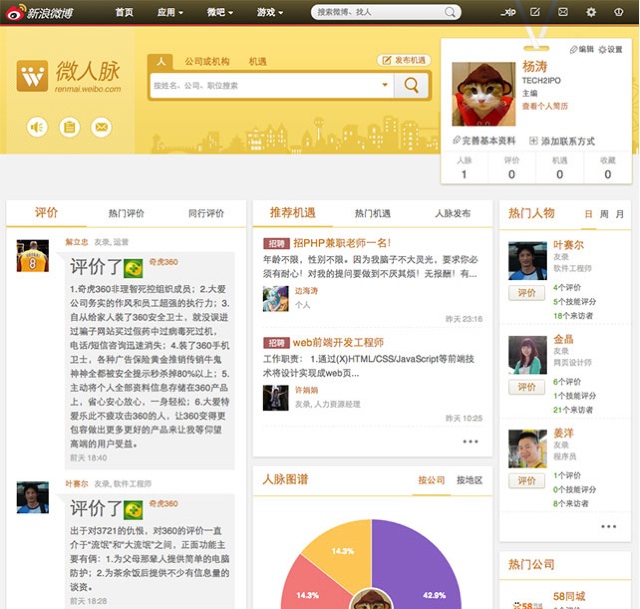This screenshot has height=609, width=640.
Task: Select the 人 search tab
Action: [161, 62]
